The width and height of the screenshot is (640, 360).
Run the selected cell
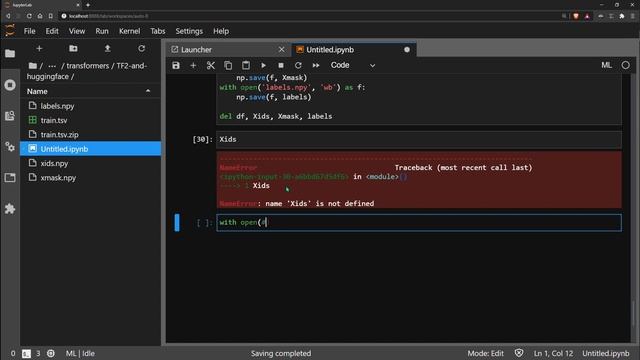263,65
